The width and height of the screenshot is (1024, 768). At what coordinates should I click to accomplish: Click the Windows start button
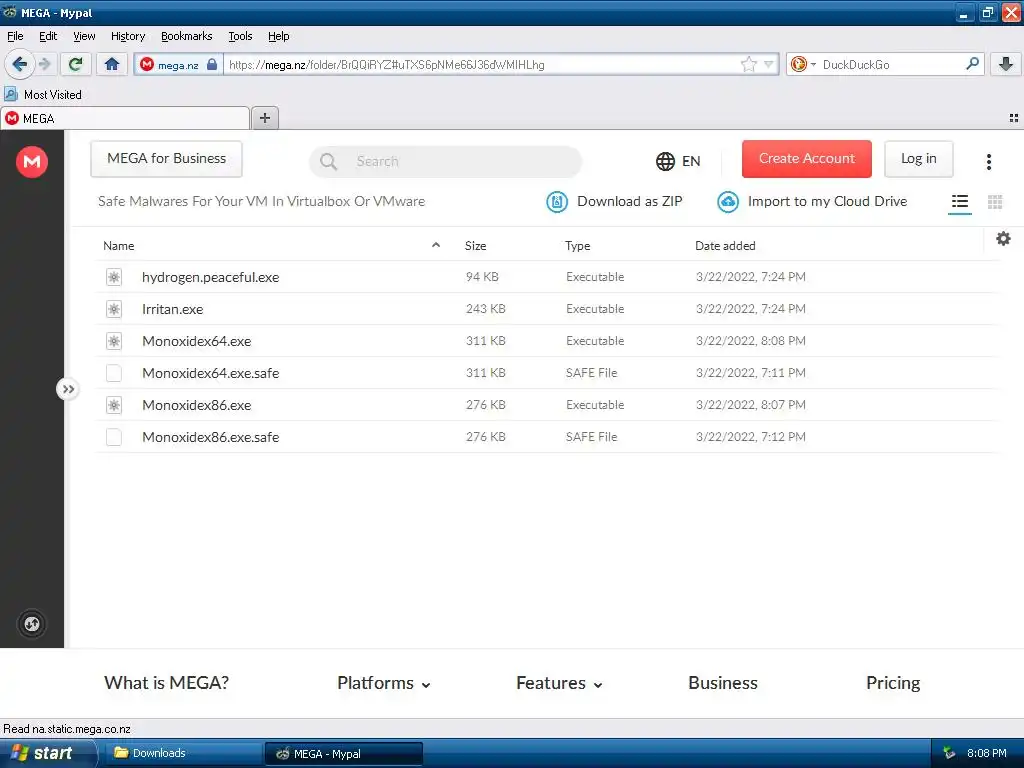point(47,753)
